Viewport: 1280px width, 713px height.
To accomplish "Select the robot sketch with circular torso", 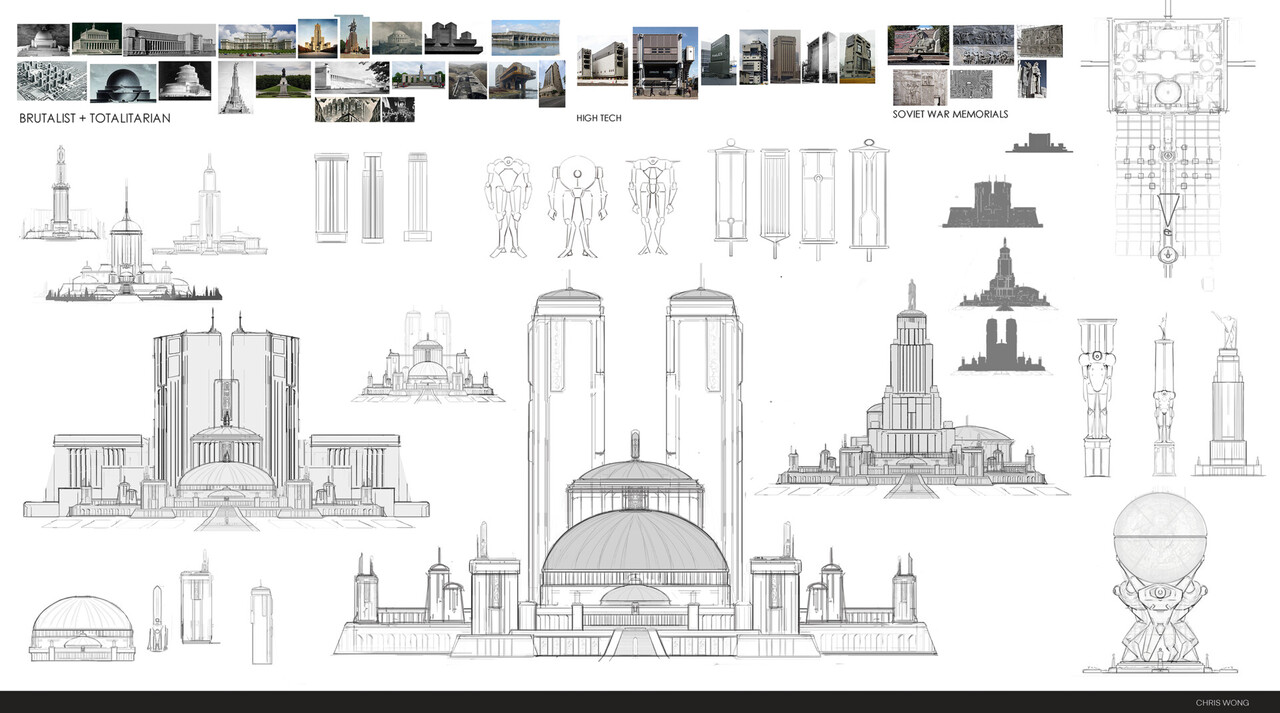I will (578, 206).
